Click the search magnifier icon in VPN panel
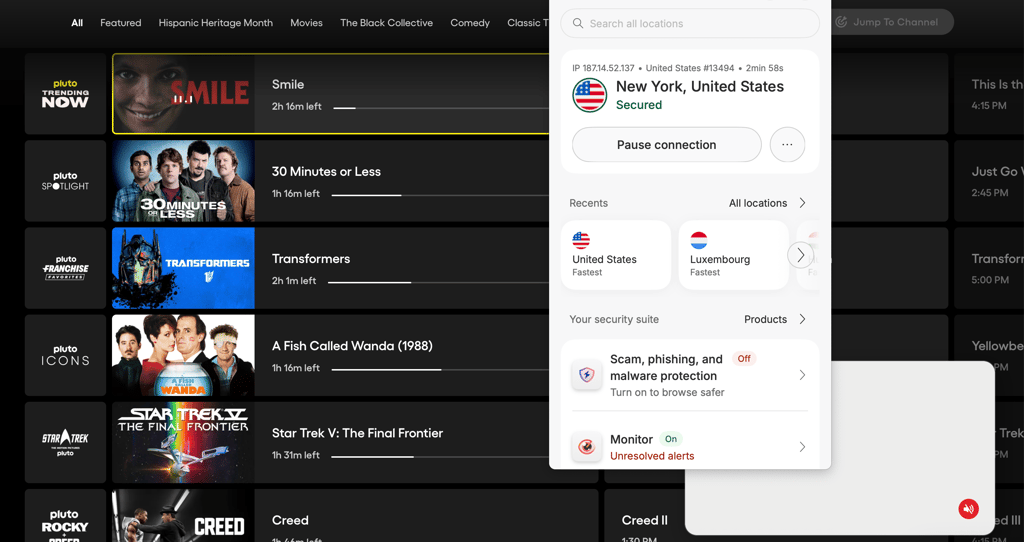1024x542 pixels. pos(577,24)
